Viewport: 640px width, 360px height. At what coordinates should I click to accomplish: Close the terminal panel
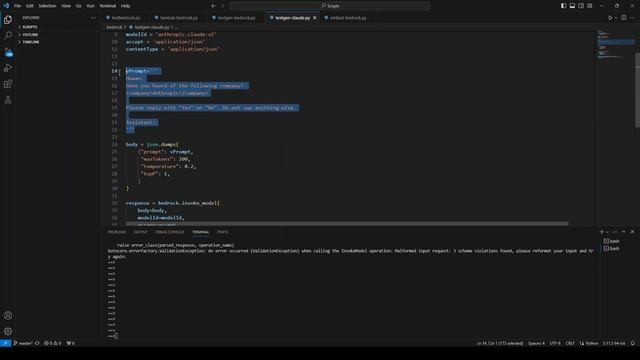[x=632, y=232]
